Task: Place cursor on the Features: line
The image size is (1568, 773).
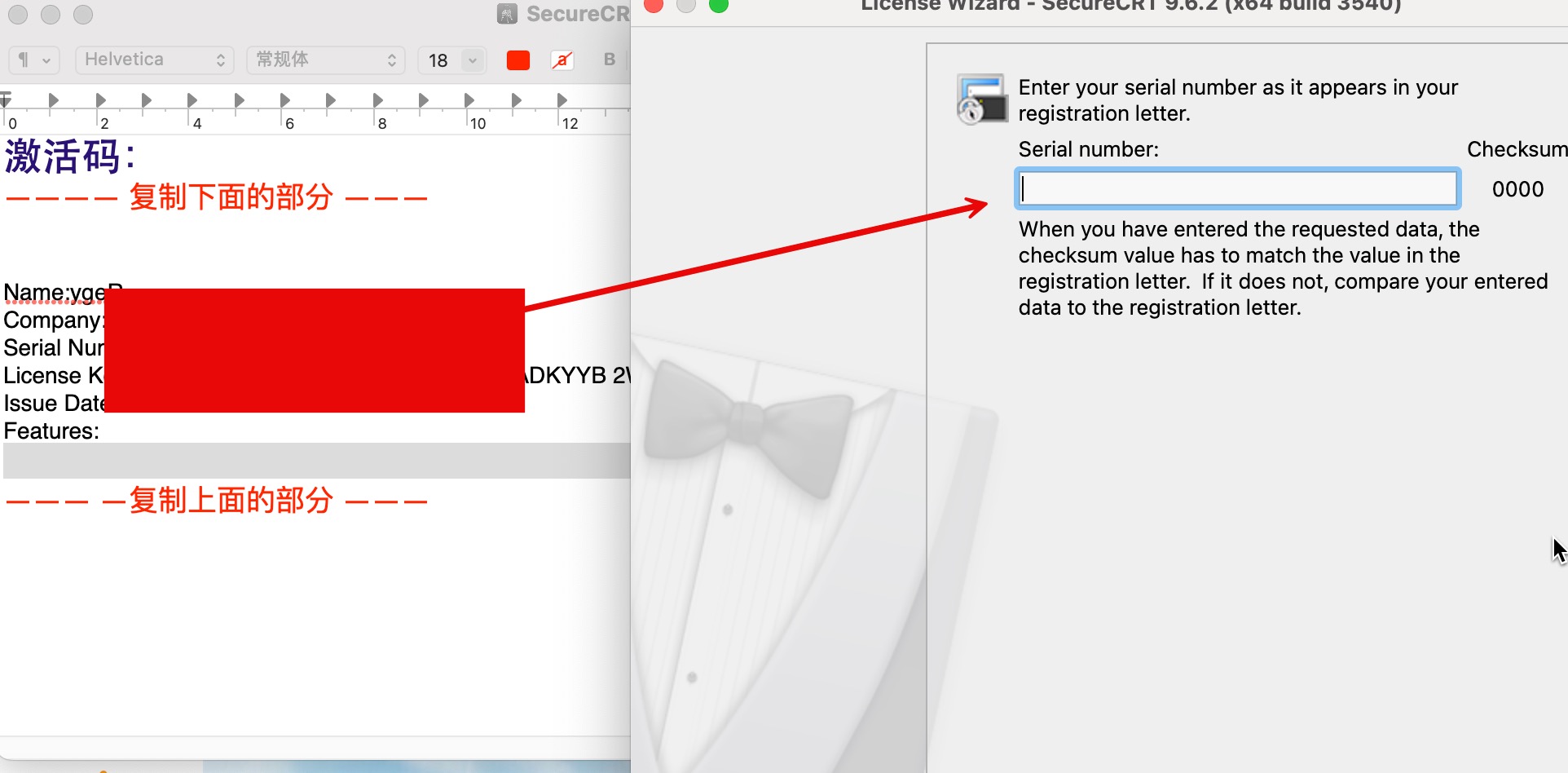Action: coord(52,431)
